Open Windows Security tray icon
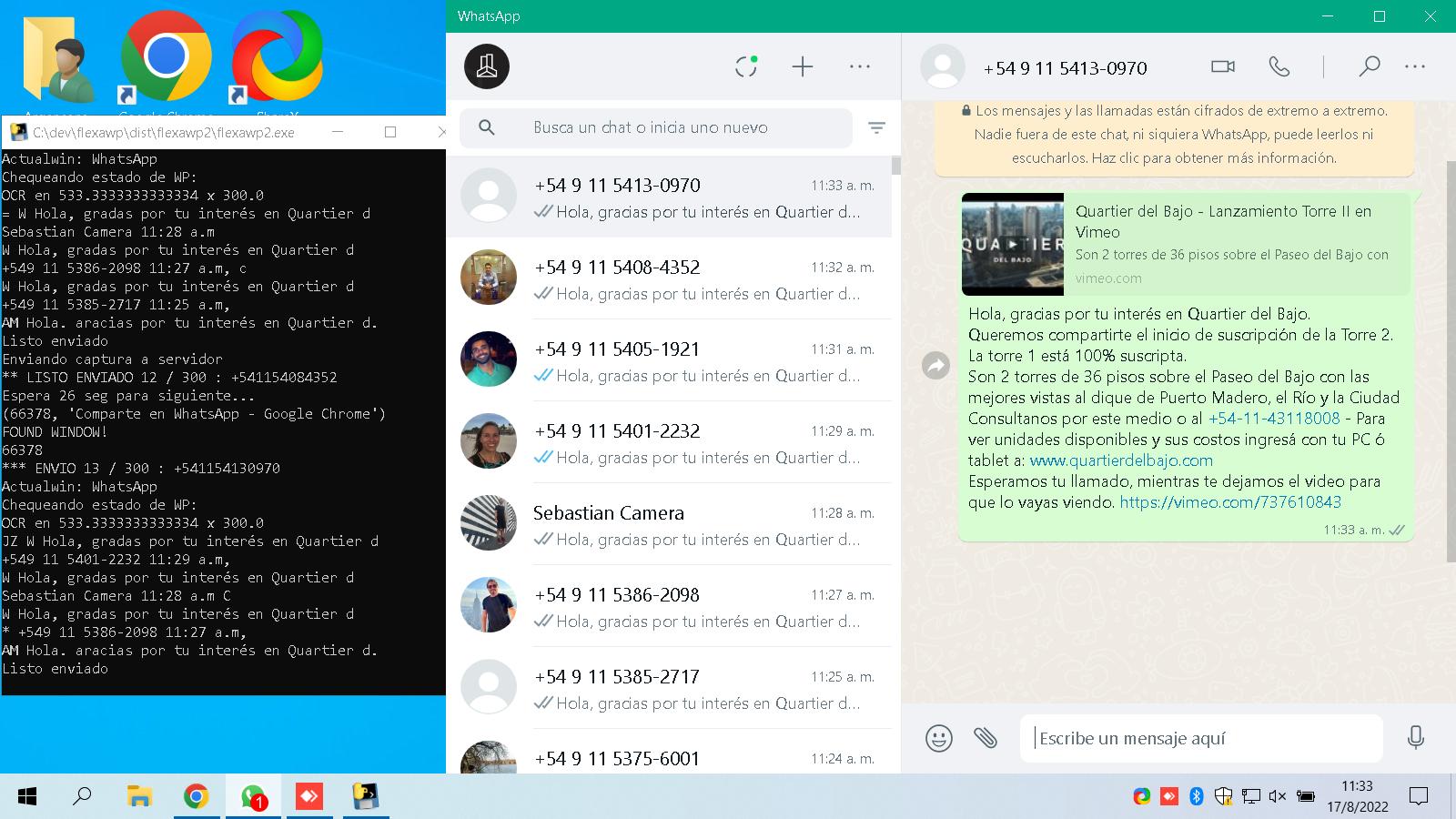1456x819 pixels. [x=1224, y=797]
